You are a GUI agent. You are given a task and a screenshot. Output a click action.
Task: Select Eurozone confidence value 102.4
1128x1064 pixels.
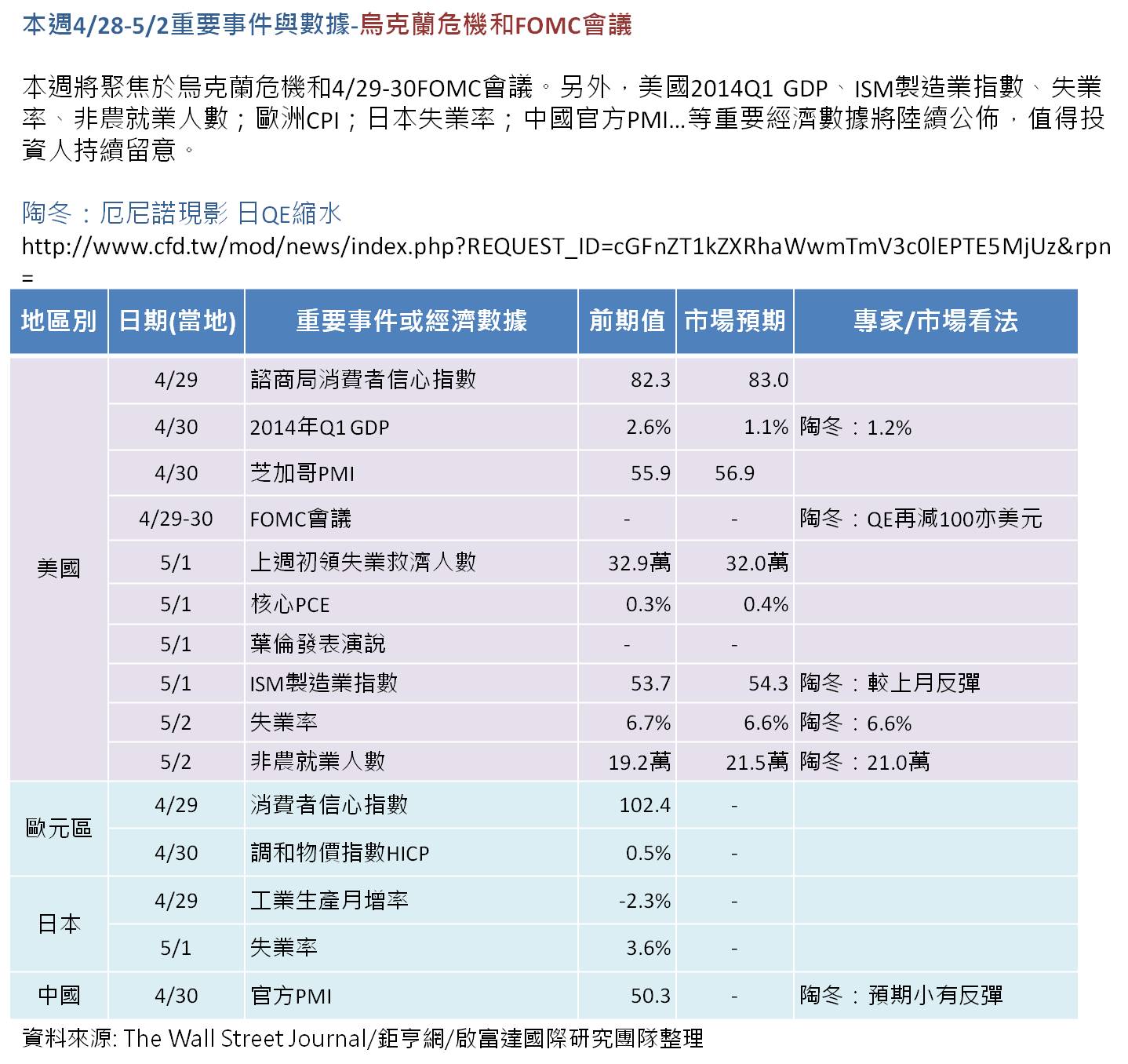pyautogui.click(x=645, y=805)
